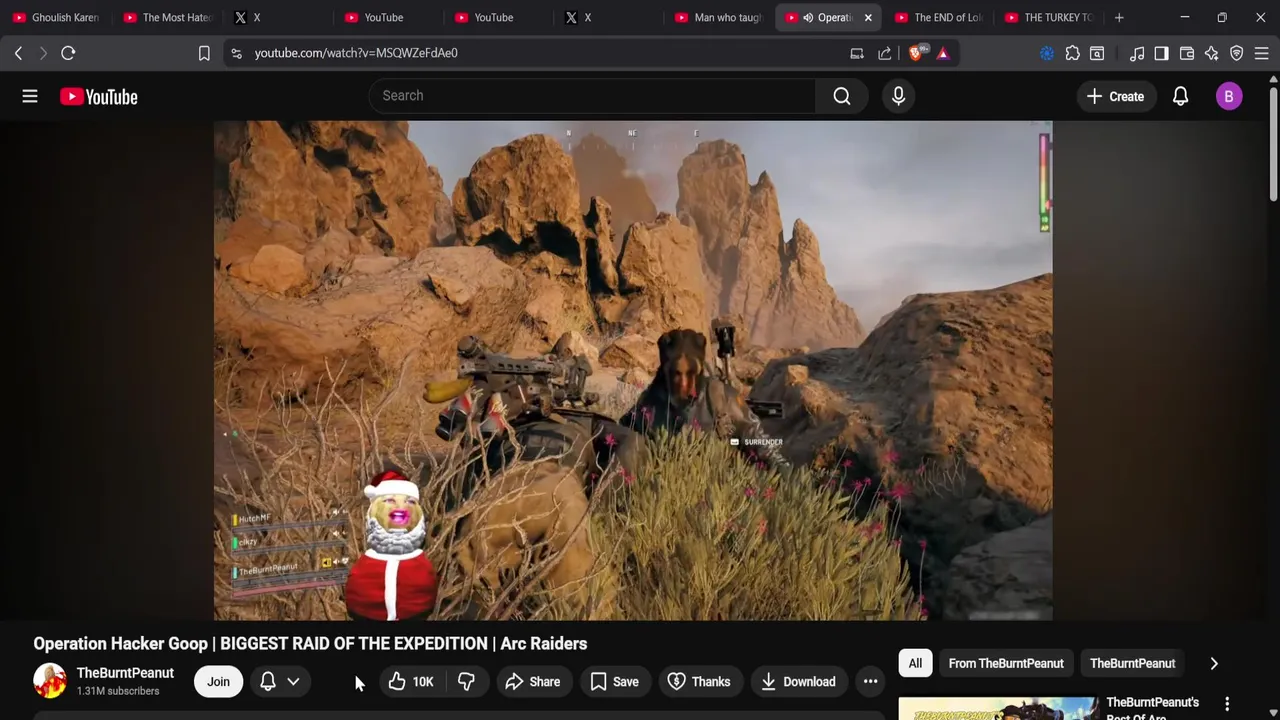Switch to The Most Hated tab
Viewport: 1280px width, 720px height.
[166, 17]
